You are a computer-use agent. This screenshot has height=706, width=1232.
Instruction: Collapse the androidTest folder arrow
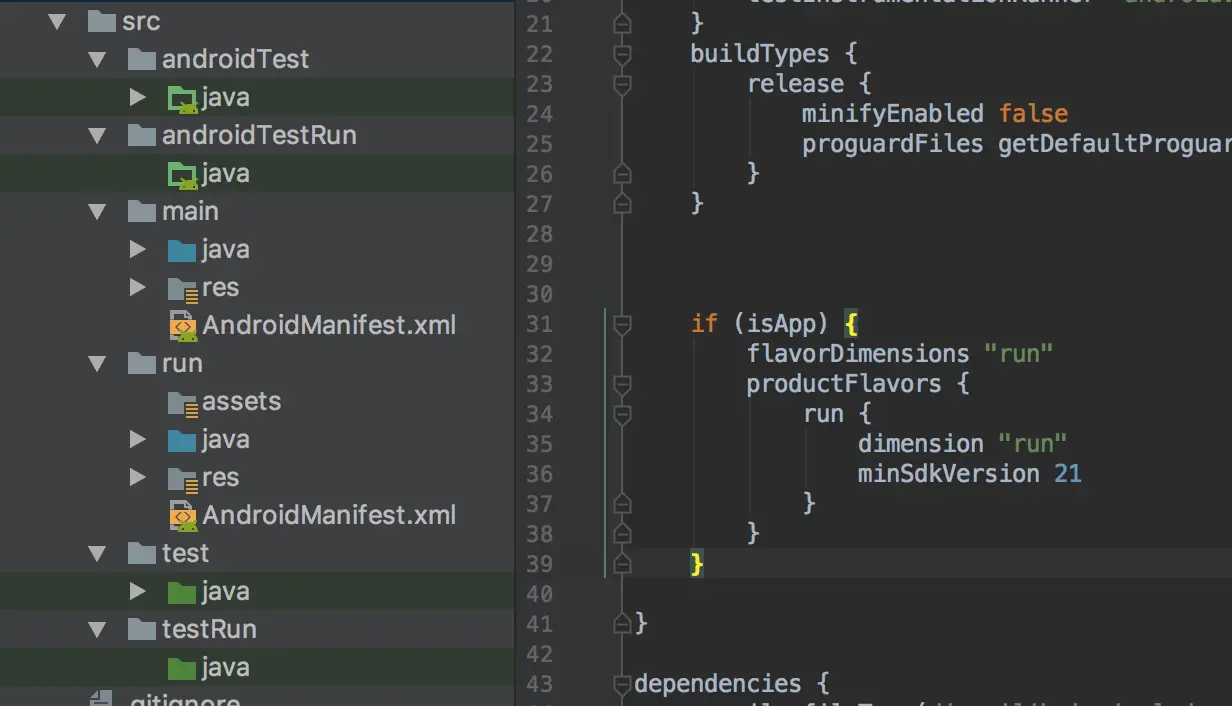click(x=97, y=59)
